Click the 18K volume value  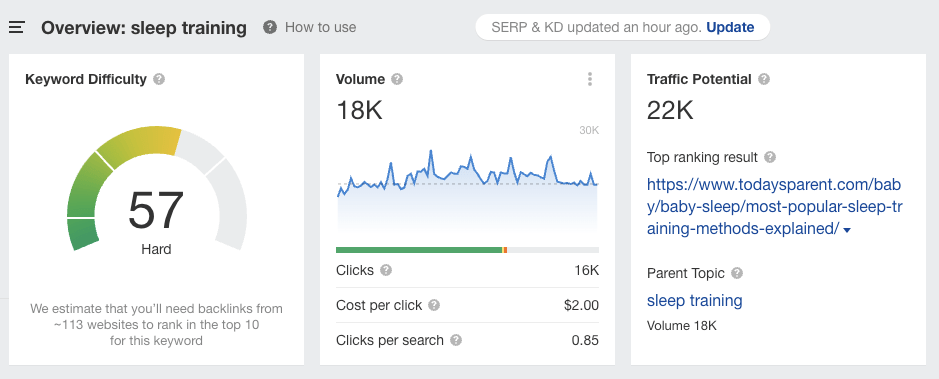point(359,111)
